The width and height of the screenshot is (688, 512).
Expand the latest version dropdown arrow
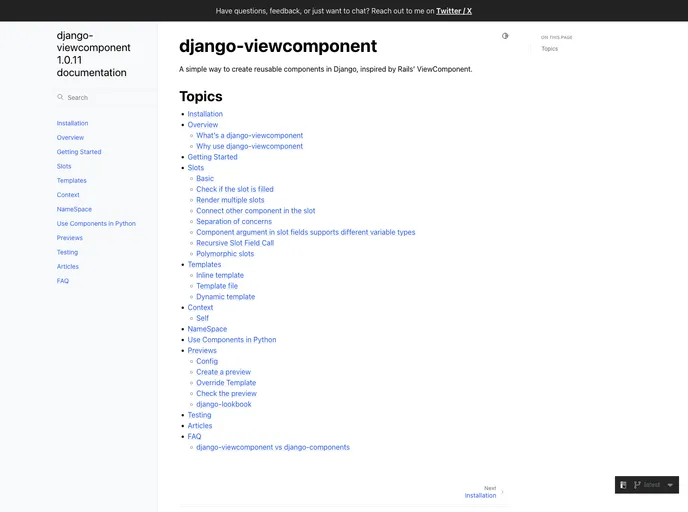point(670,485)
